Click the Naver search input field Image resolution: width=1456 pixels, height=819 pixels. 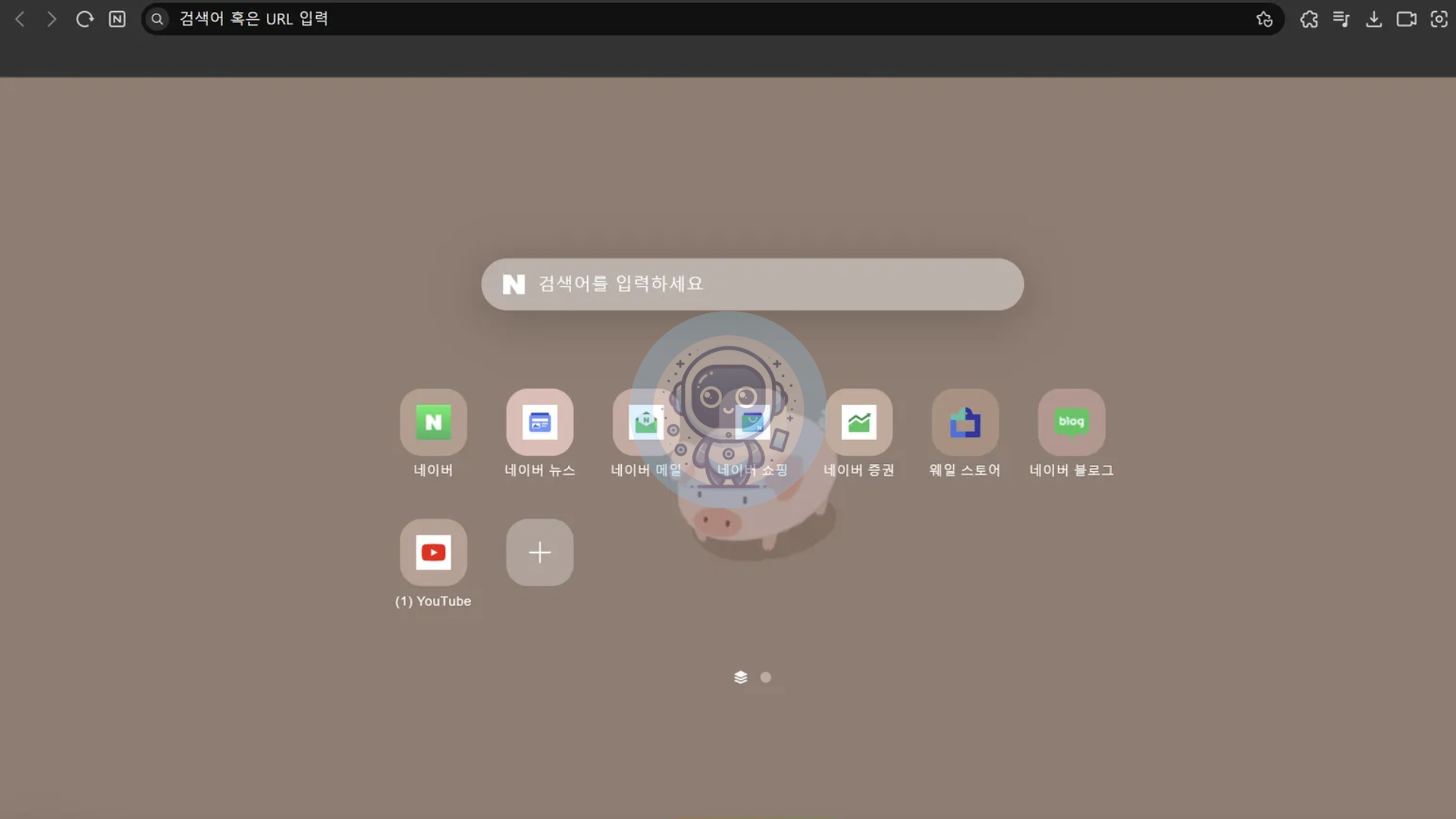tap(753, 283)
